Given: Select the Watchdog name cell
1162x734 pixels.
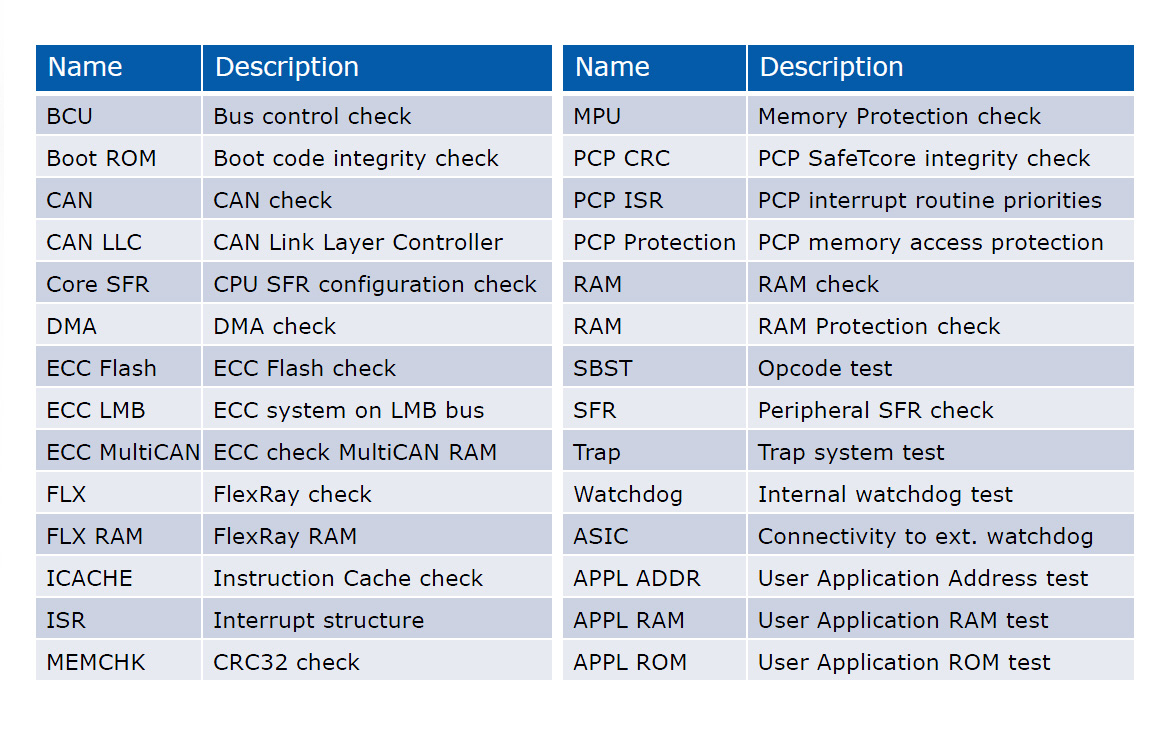Looking at the screenshot, I should pos(628,494).
